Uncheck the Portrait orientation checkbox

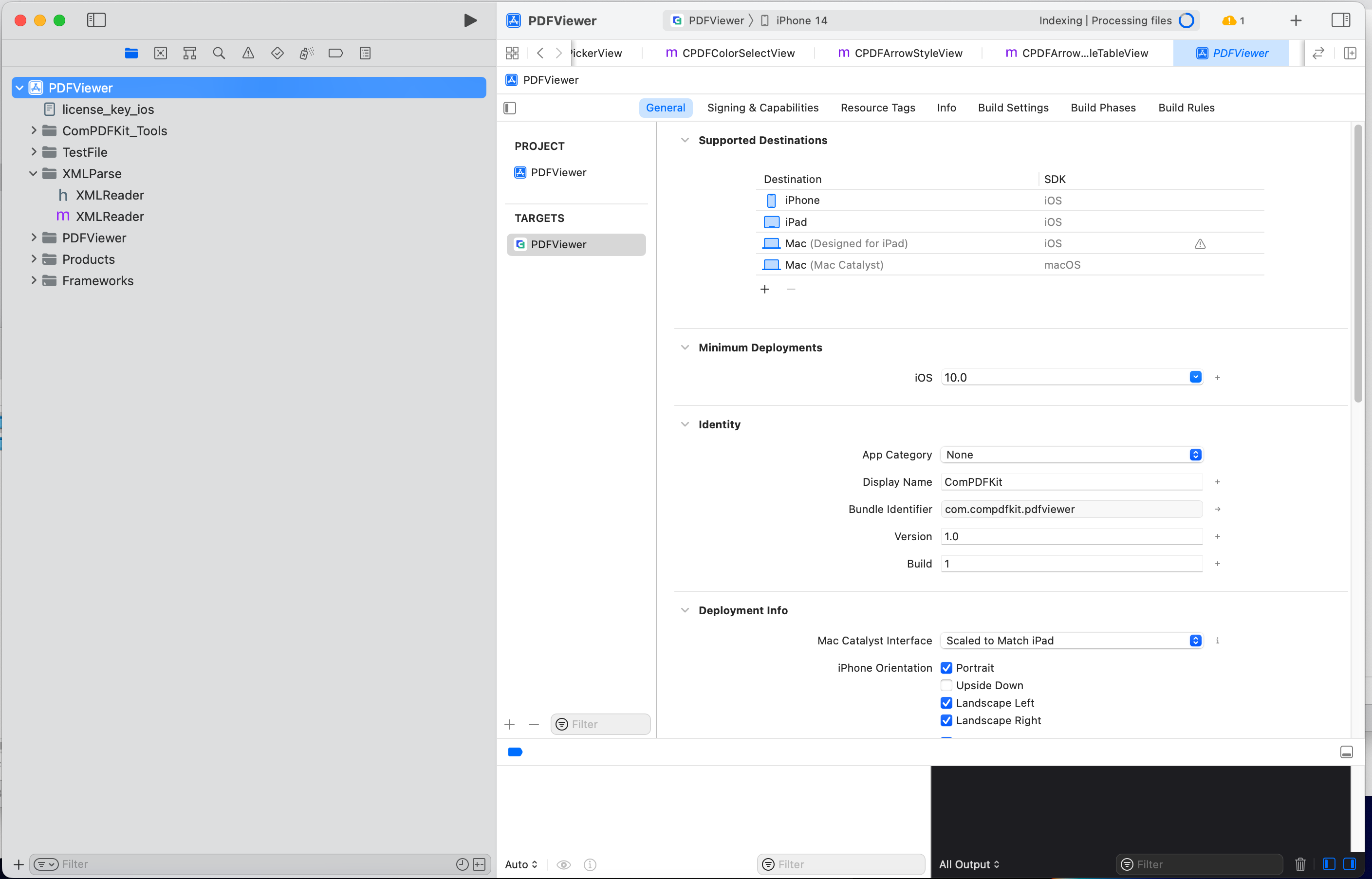946,668
